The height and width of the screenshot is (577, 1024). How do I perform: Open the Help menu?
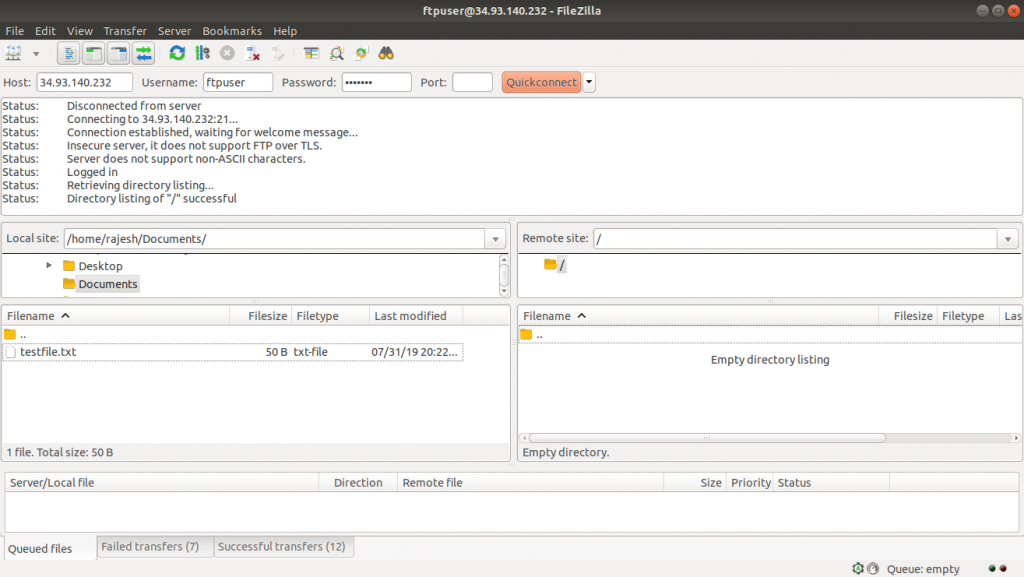click(285, 31)
